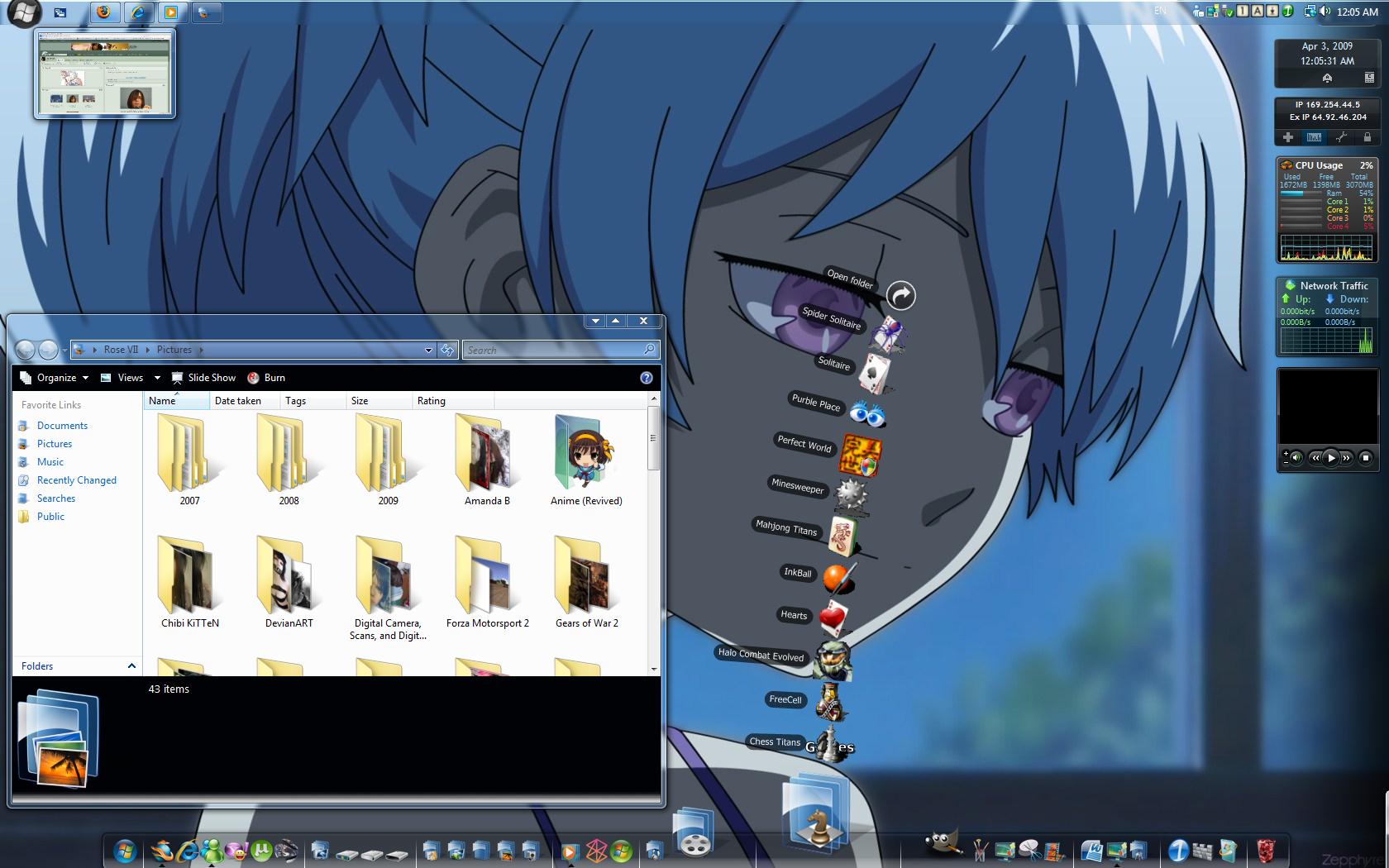
Task: Open Purble Place game icon
Action: pyautogui.click(x=867, y=413)
